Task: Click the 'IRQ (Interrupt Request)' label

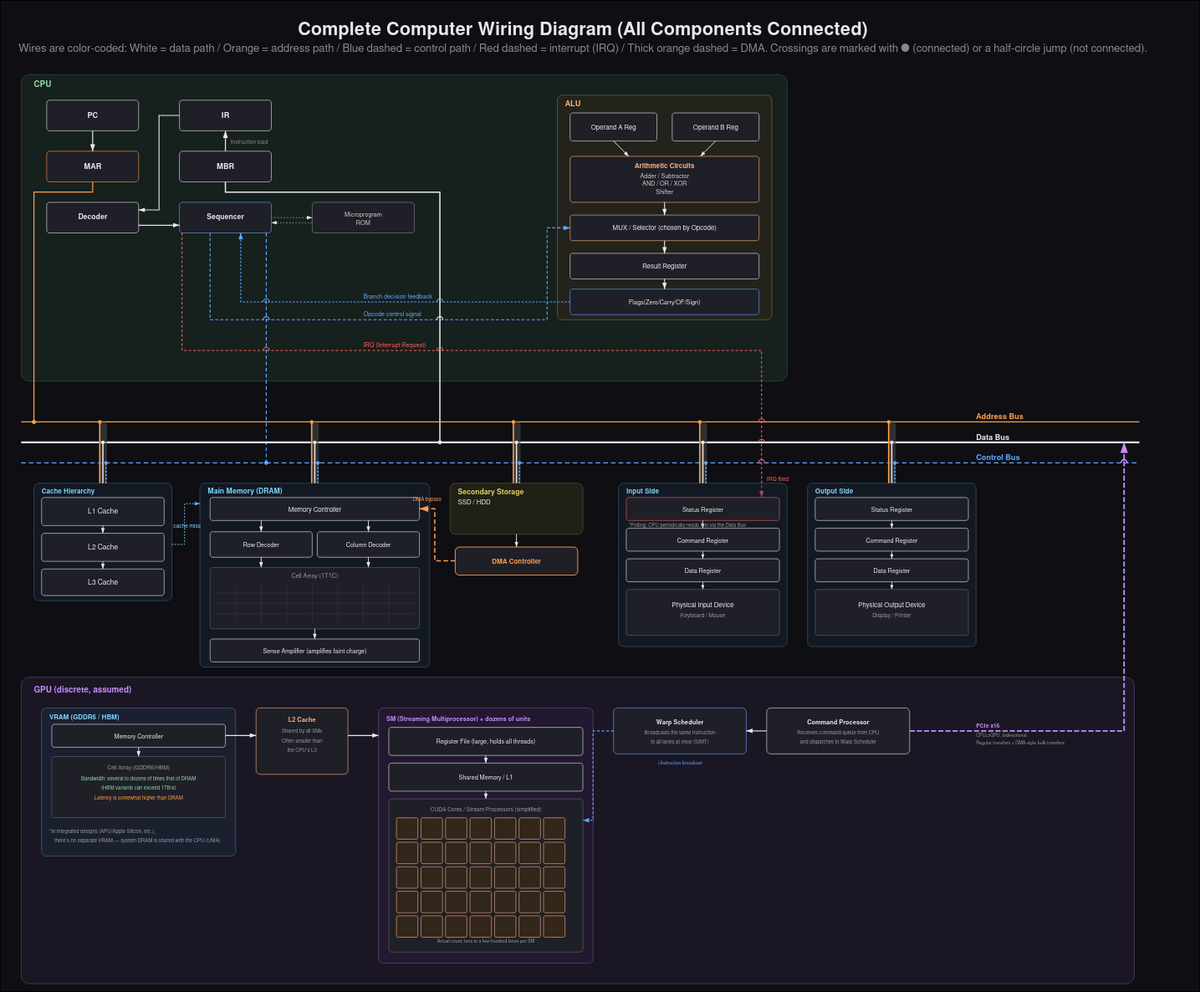Action: [394, 344]
